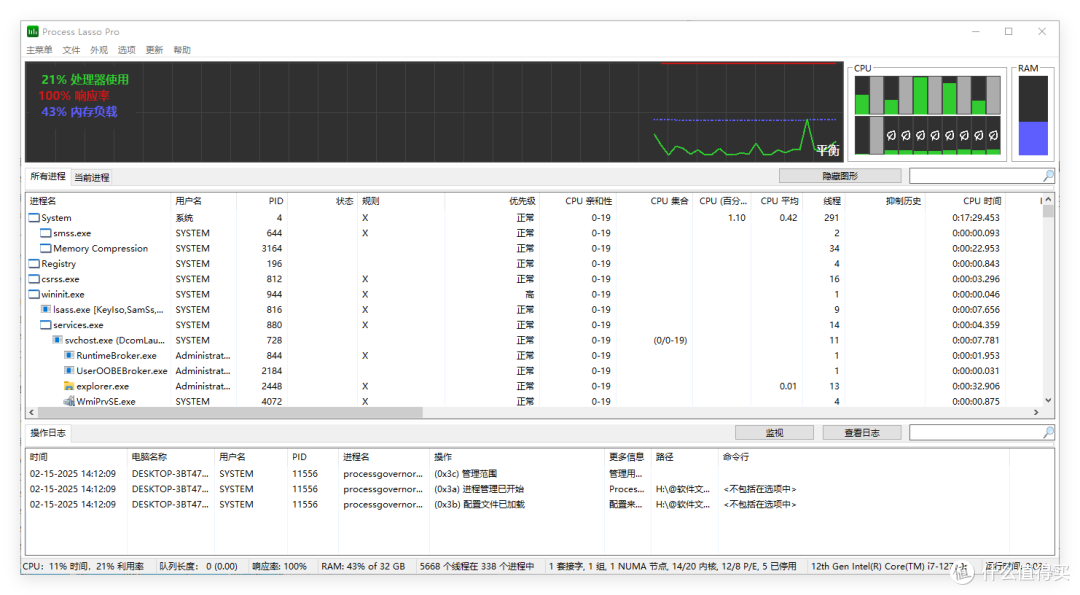Viewport: 1080px width, 595px height.
Task: Click the UserOOBEBroker.exe process icon
Action: [x=69, y=370]
